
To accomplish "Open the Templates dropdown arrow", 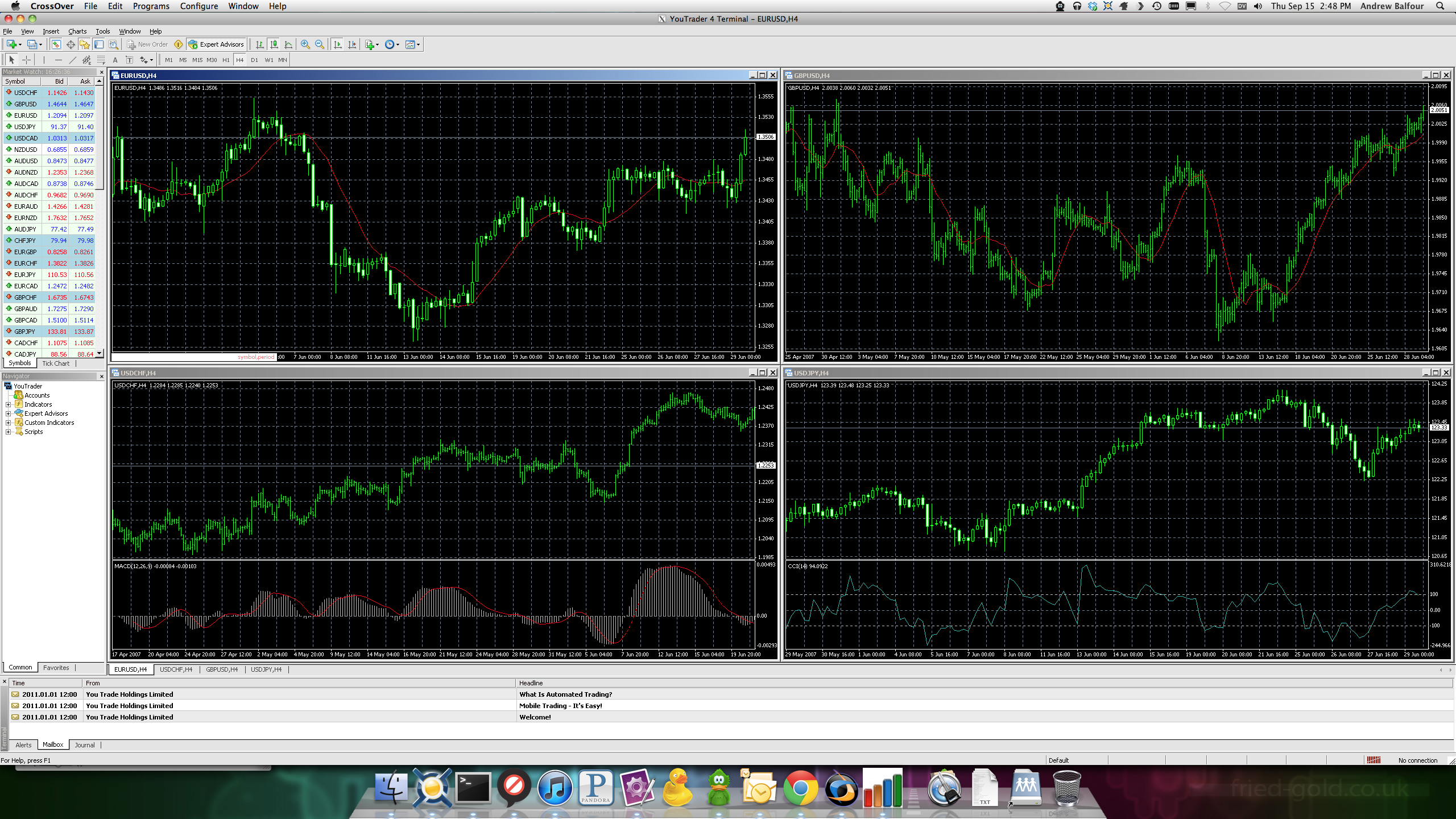I will coord(419,44).
